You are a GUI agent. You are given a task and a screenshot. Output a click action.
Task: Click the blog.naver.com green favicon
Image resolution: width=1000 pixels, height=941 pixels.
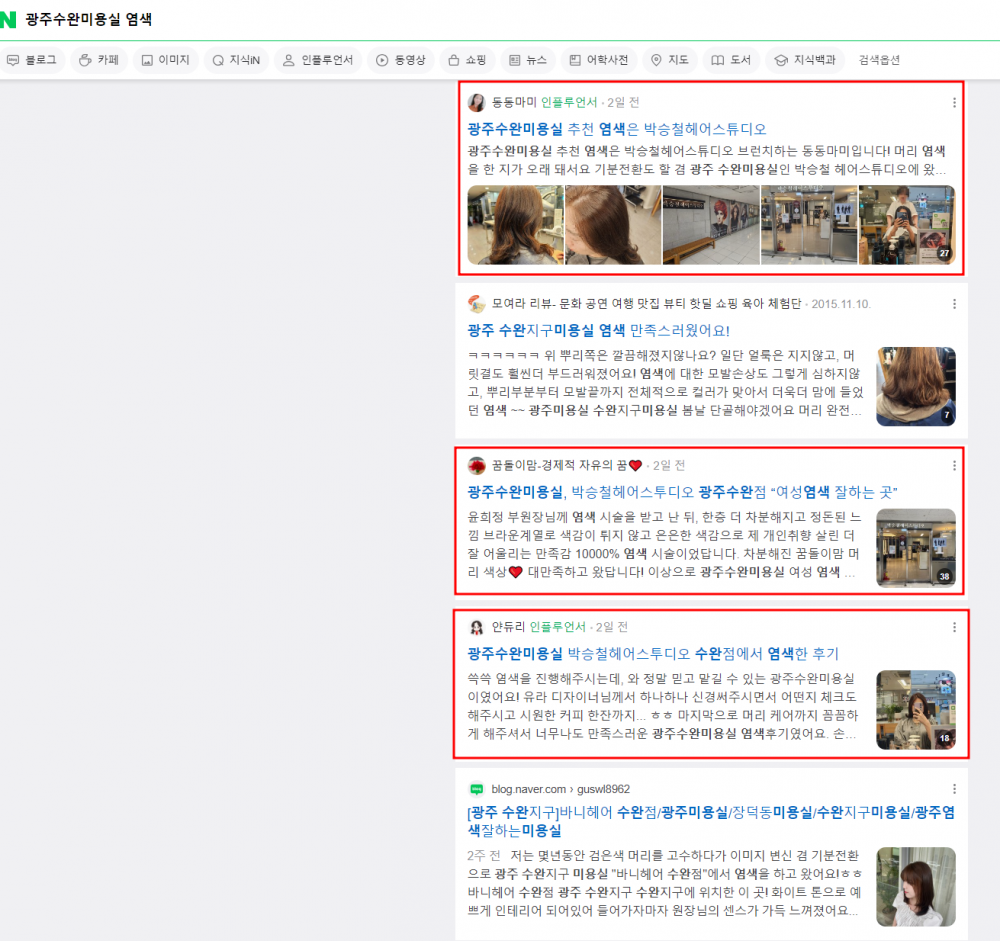point(477,789)
